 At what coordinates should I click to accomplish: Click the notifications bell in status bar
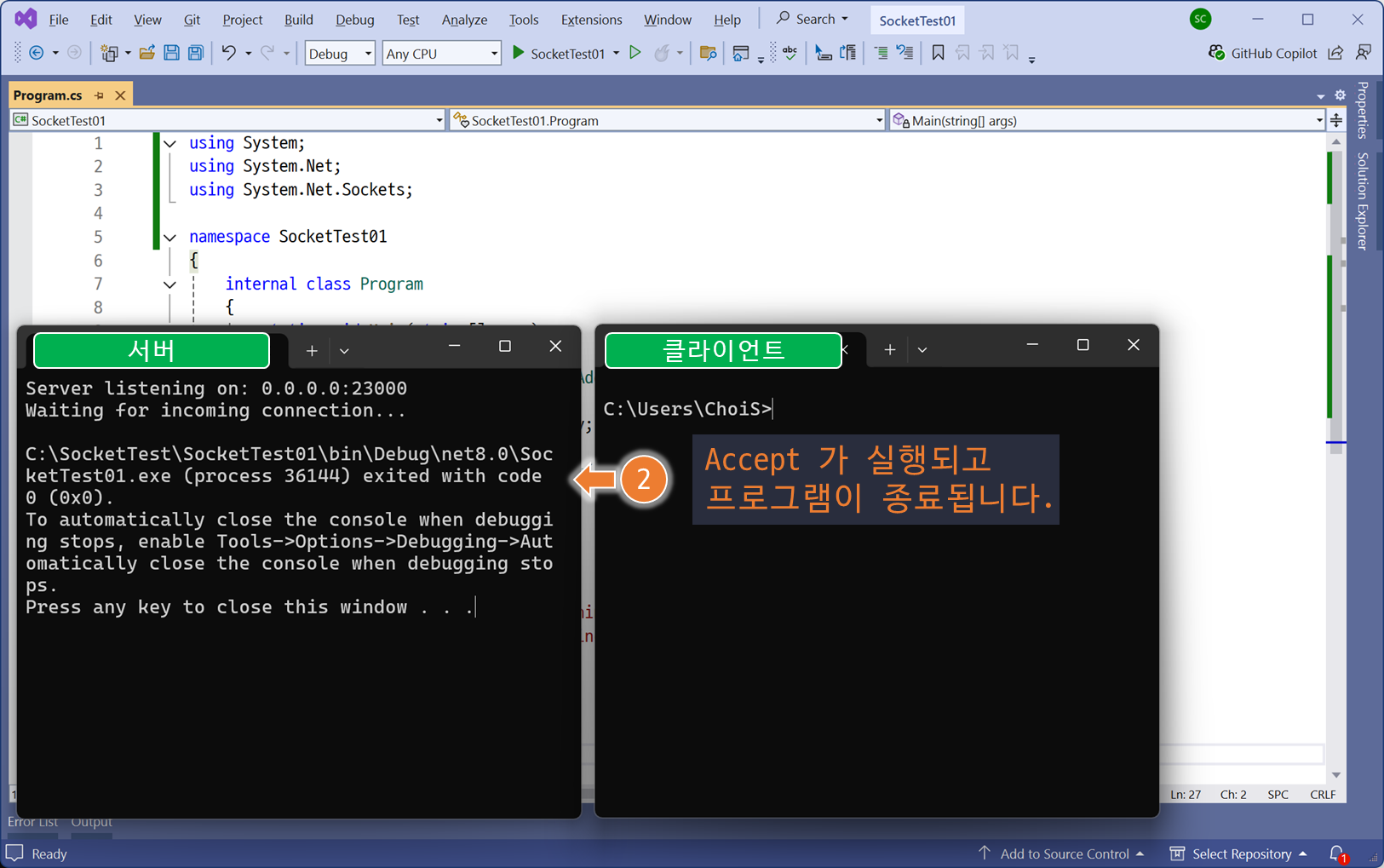click(1337, 854)
